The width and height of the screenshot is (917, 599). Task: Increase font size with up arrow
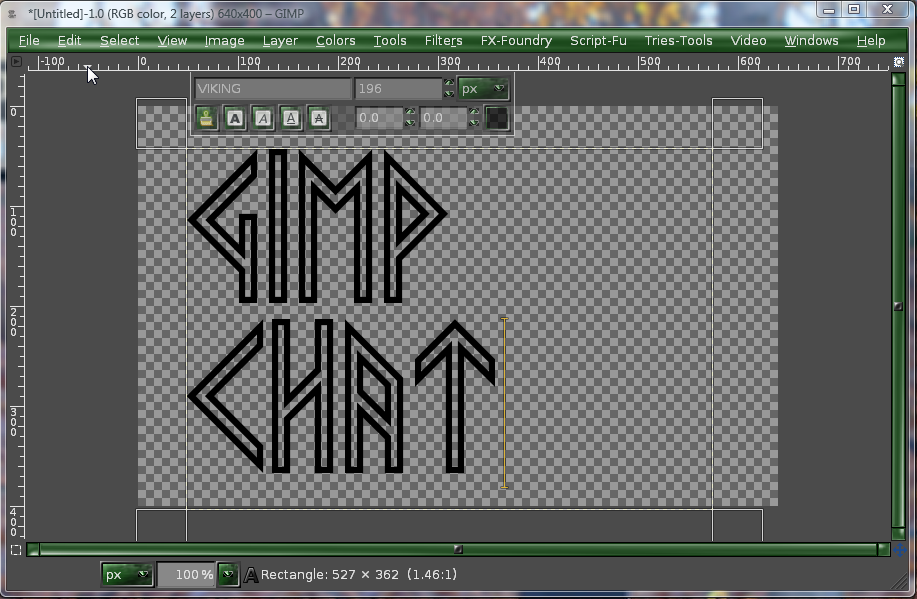pyautogui.click(x=449, y=83)
